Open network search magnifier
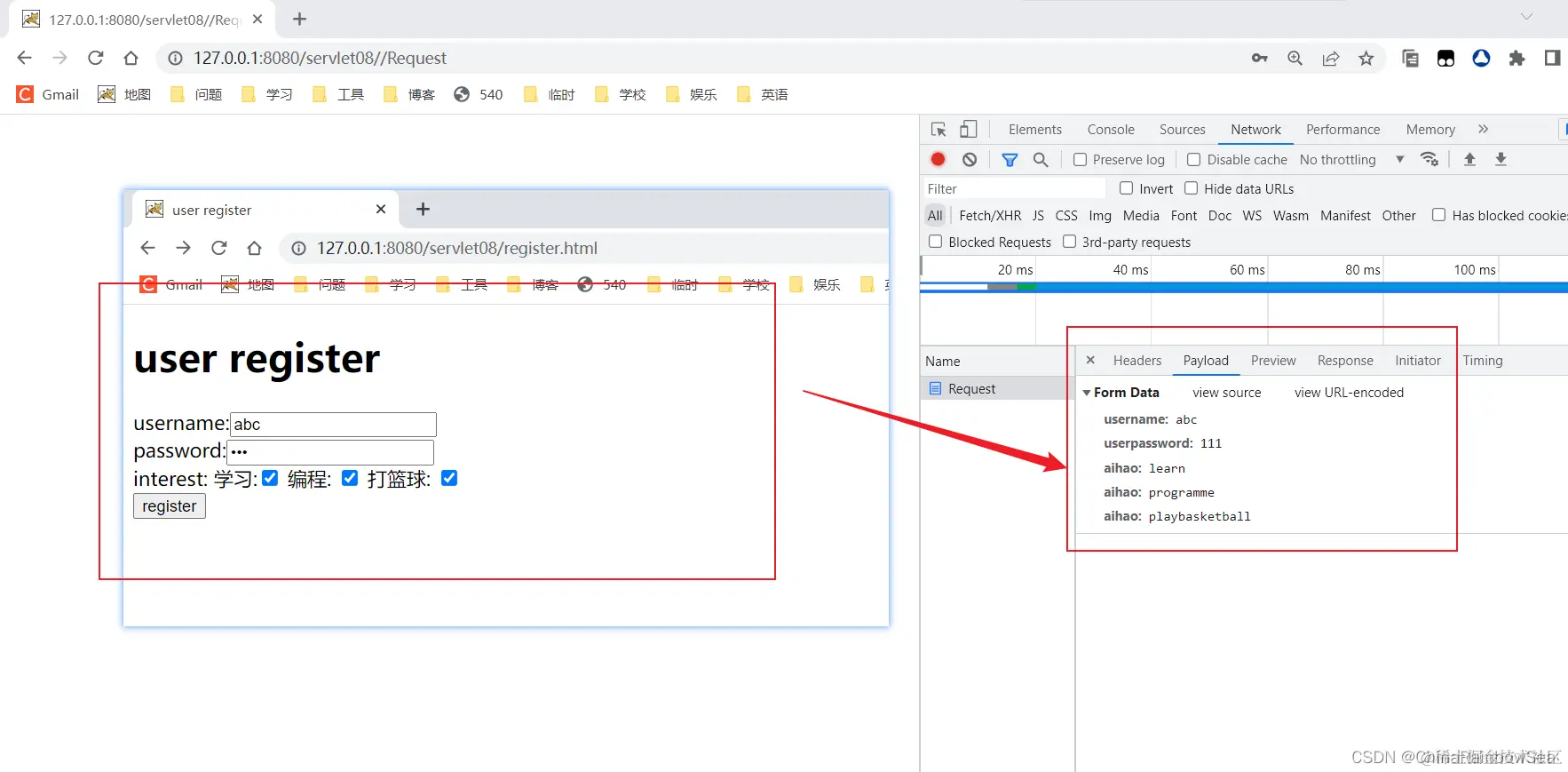This screenshot has width=1568, height=772. click(x=1041, y=159)
